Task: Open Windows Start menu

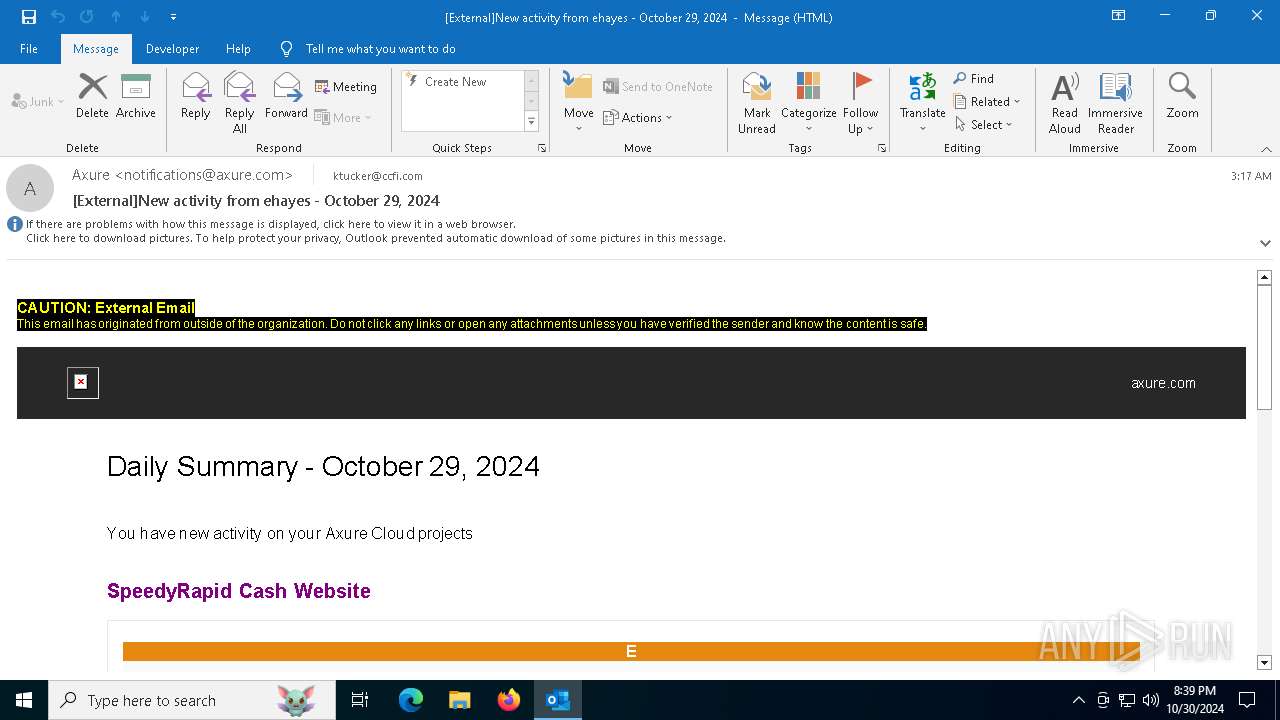Action: 24,700
